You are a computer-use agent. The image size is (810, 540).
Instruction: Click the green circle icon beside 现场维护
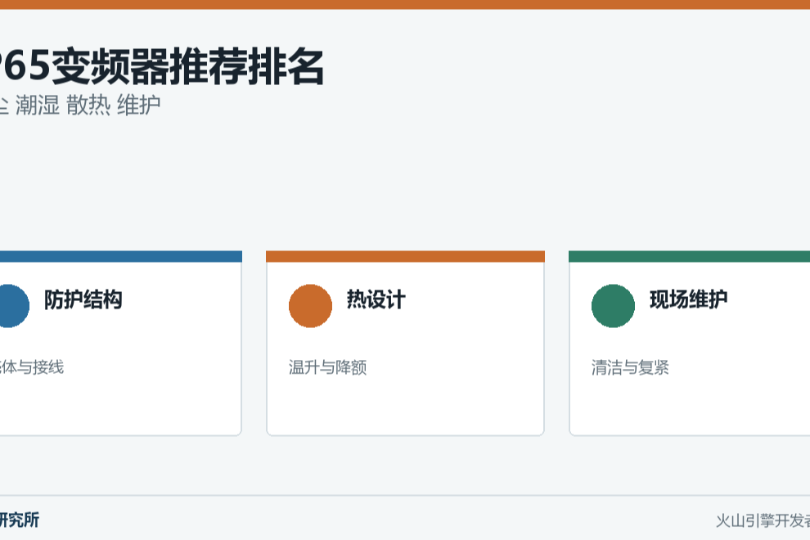pyautogui.click(x=613, y=306)
